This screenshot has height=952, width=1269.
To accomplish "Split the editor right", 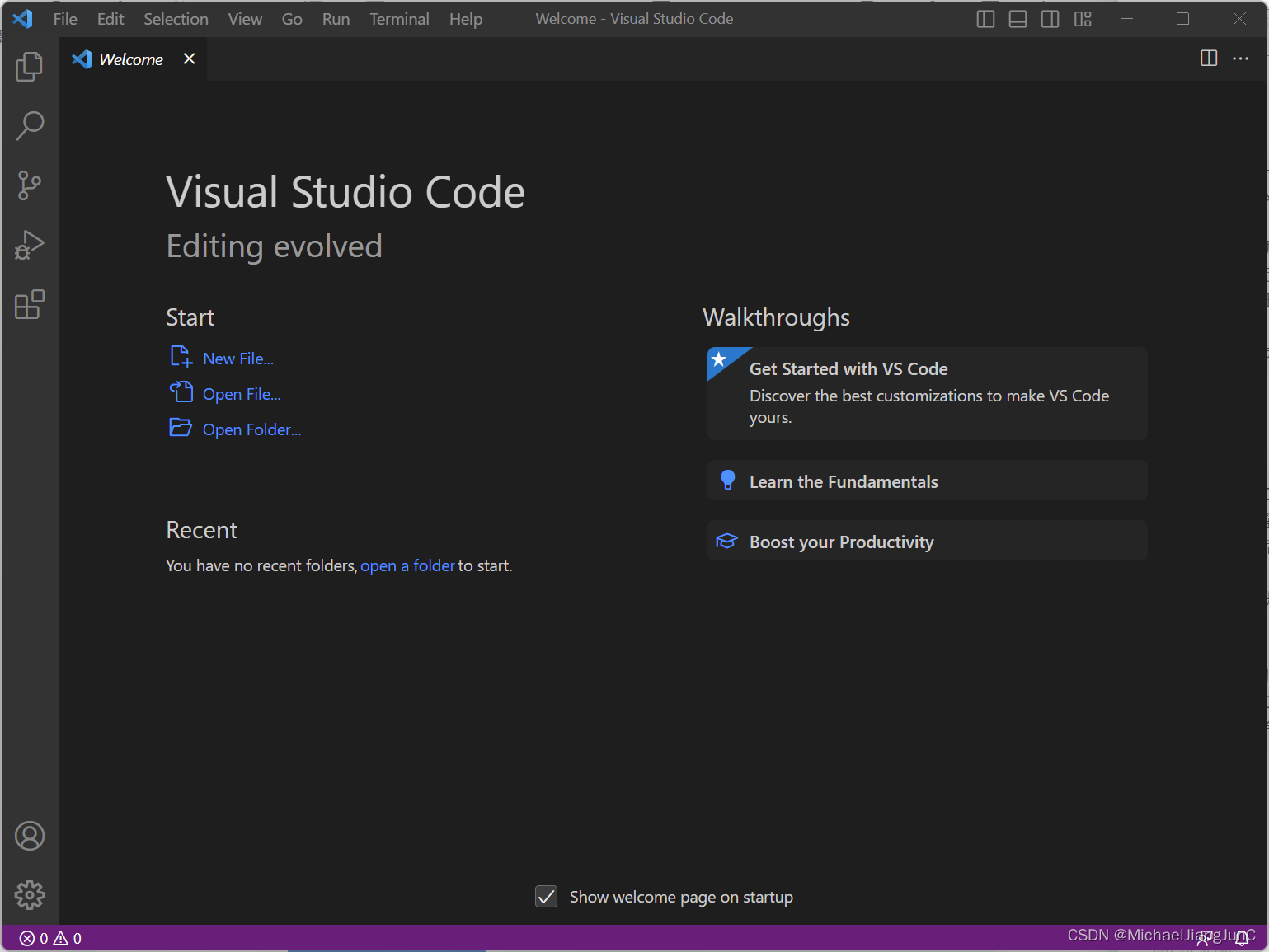I will tap(1209, 58).
